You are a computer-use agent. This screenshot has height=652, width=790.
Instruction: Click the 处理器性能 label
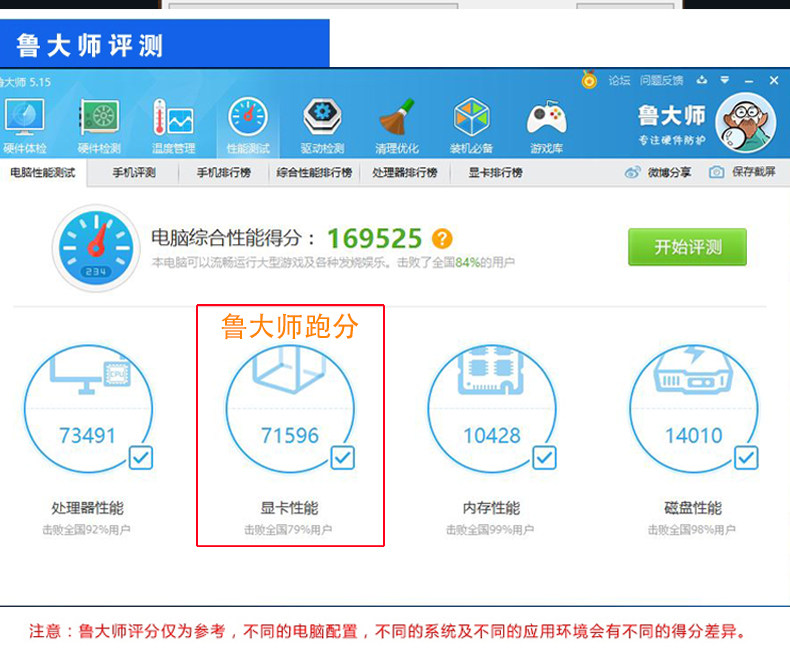(88, 507)
